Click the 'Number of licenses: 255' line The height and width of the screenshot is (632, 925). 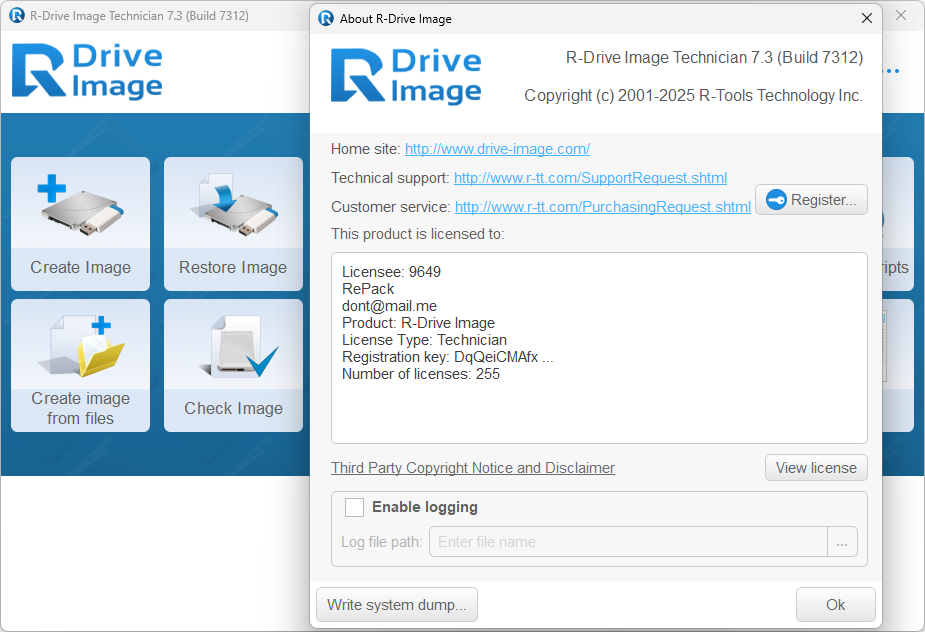pyautogui.click(x=421, y=374)
